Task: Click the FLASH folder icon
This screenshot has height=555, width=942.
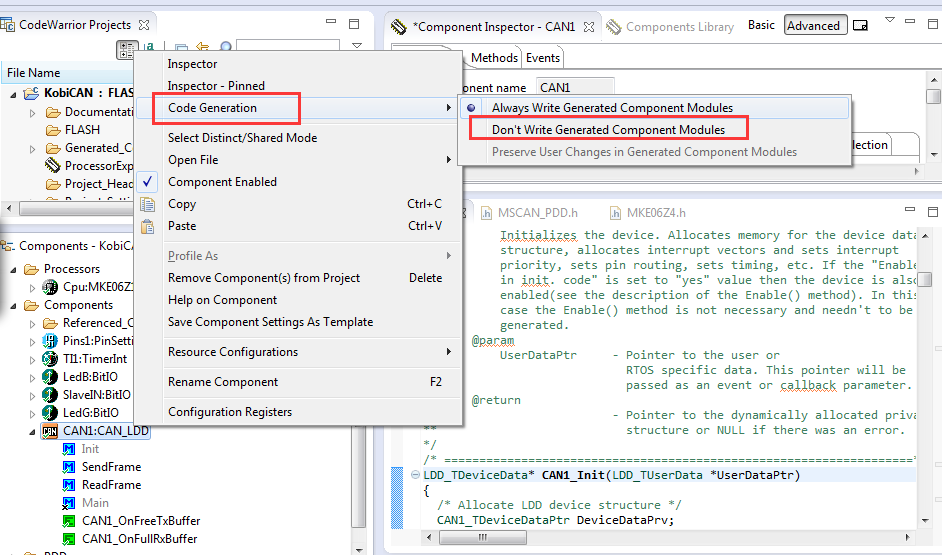Action: [x=53, y=130]
